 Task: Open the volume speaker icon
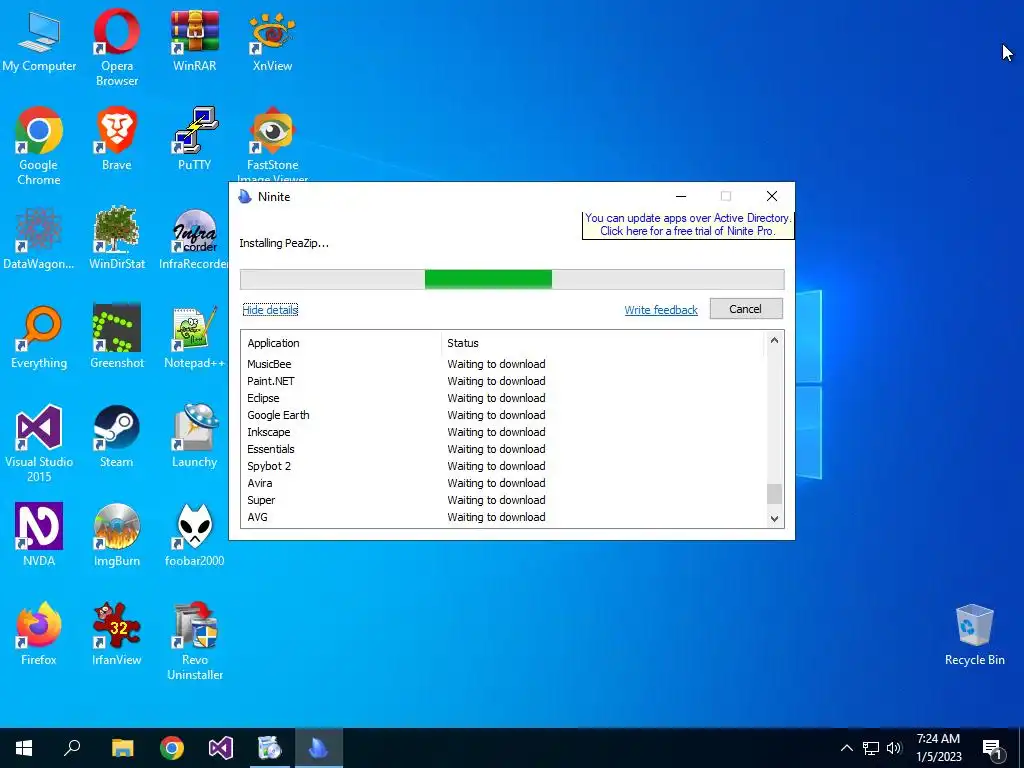[x=894, y=748]
